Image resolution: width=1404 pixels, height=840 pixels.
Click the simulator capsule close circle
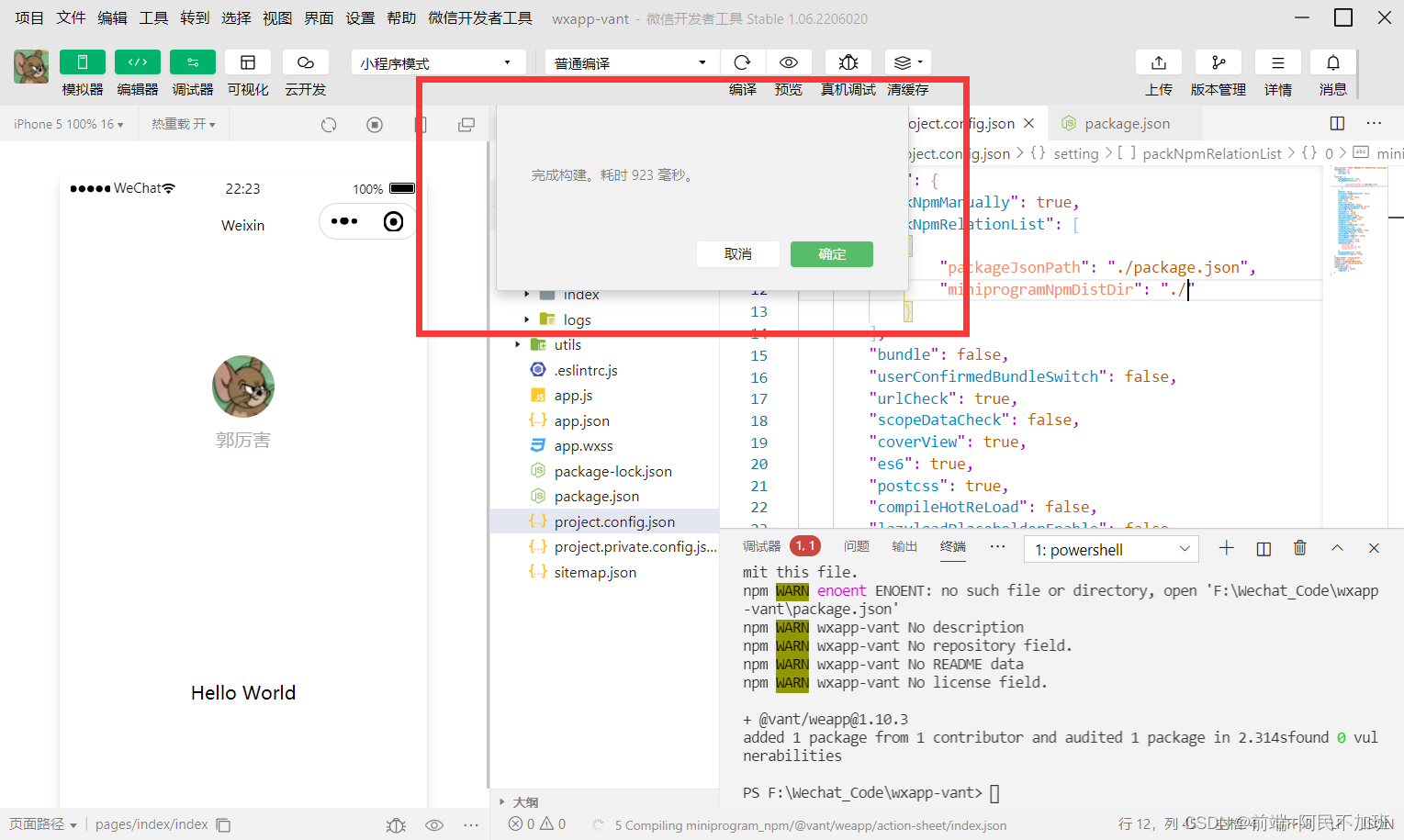pos(393,221)
